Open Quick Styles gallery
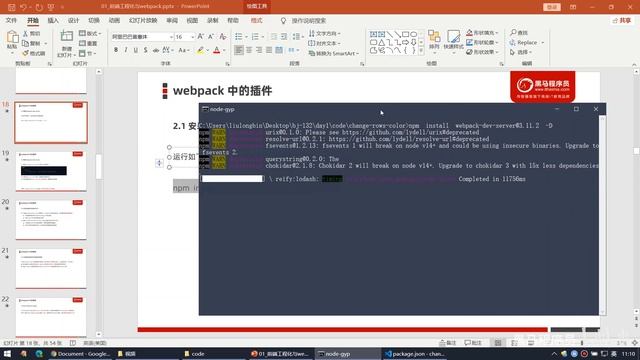The height and width of the screenshot is (360, 640). [x=453, y=41]
